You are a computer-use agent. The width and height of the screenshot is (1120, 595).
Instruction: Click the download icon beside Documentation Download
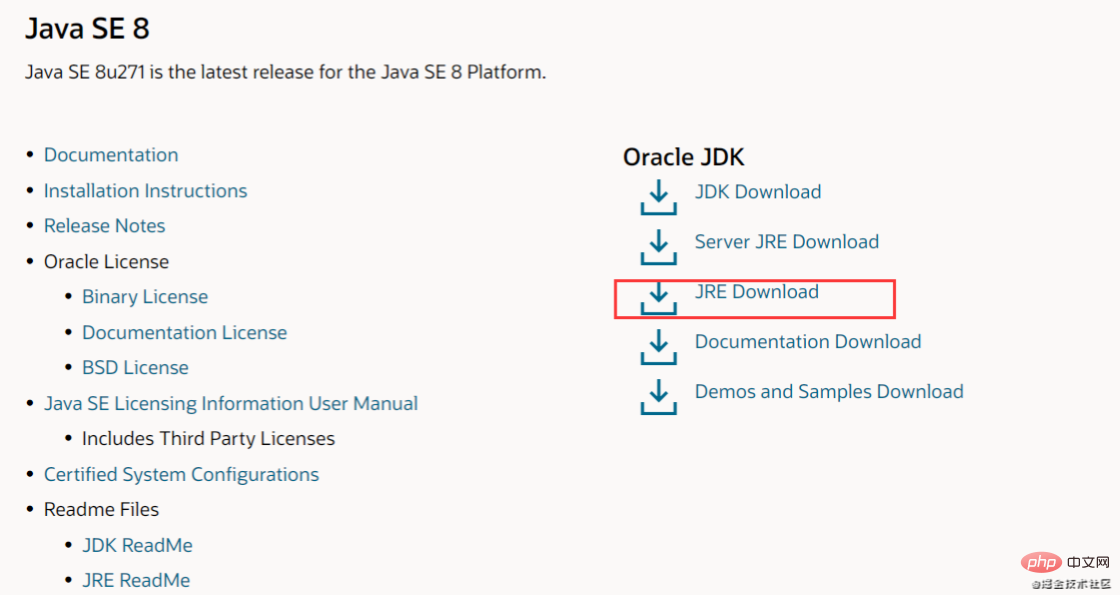[658, 347]
